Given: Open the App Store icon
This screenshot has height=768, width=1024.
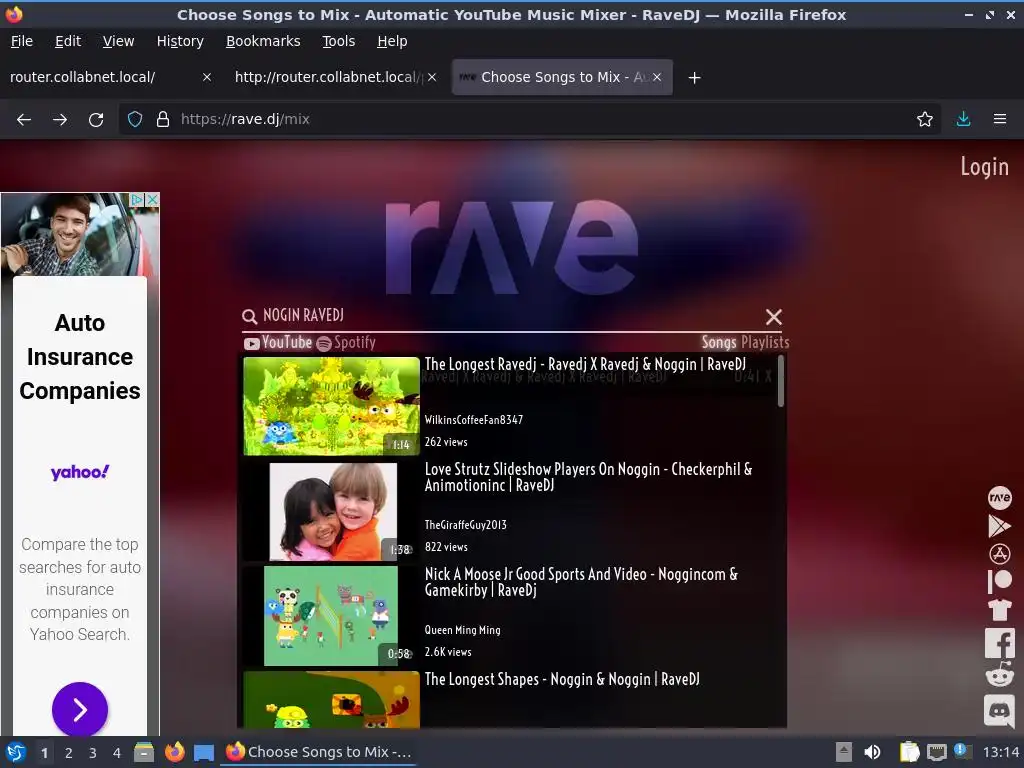Looking at the screenshot, I should [x=999, y=554].
